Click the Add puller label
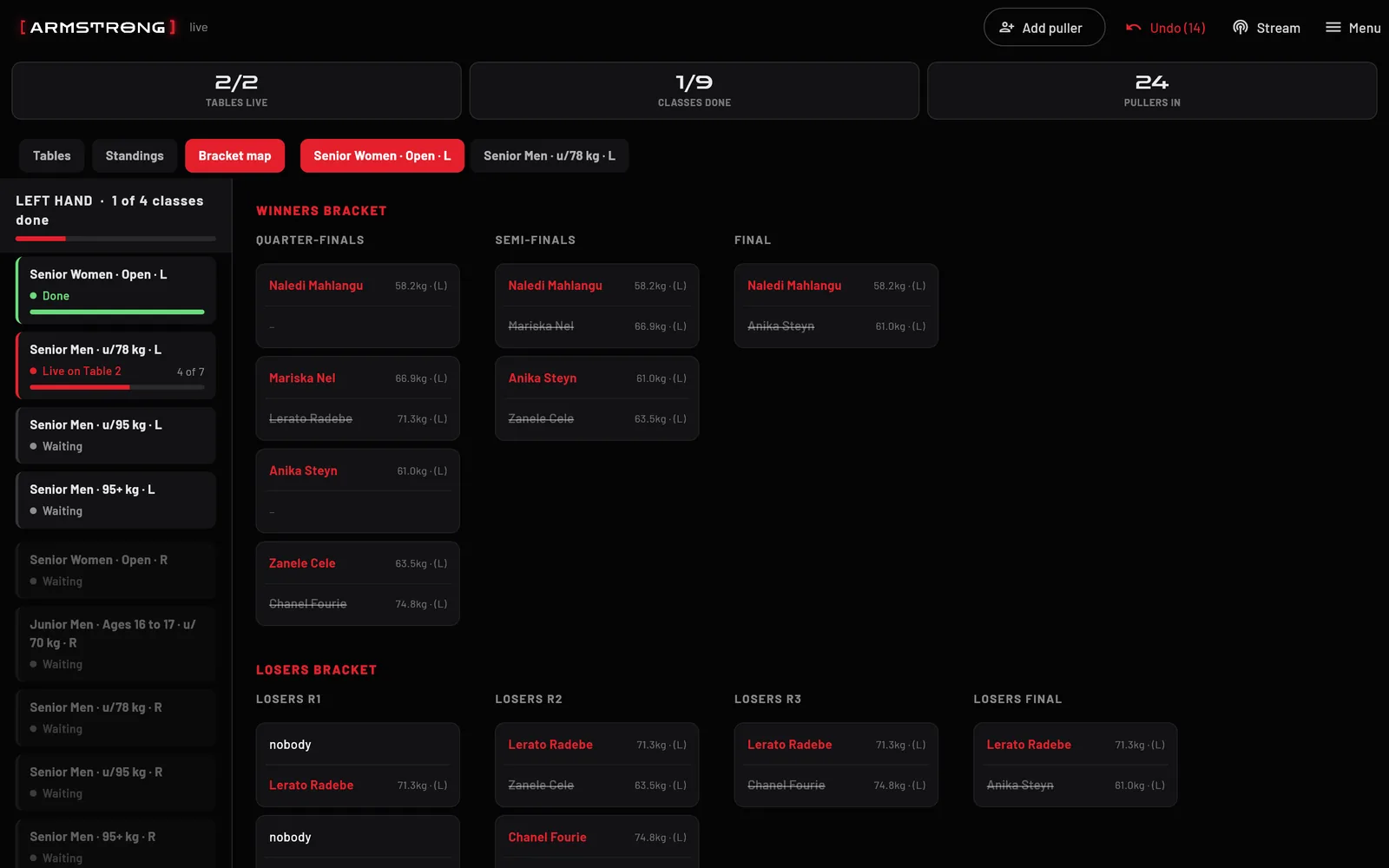This screenshot has height=868, width=1389. 1052,28
